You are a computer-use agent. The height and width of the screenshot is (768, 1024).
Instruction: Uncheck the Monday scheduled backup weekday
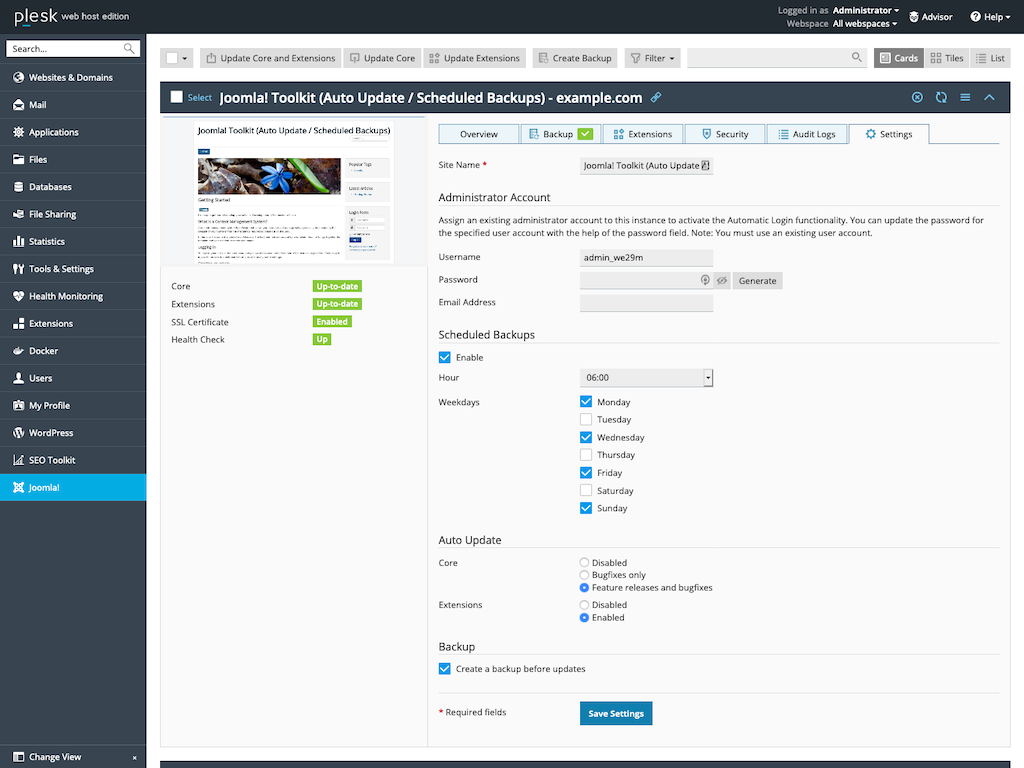click(585, 401)
